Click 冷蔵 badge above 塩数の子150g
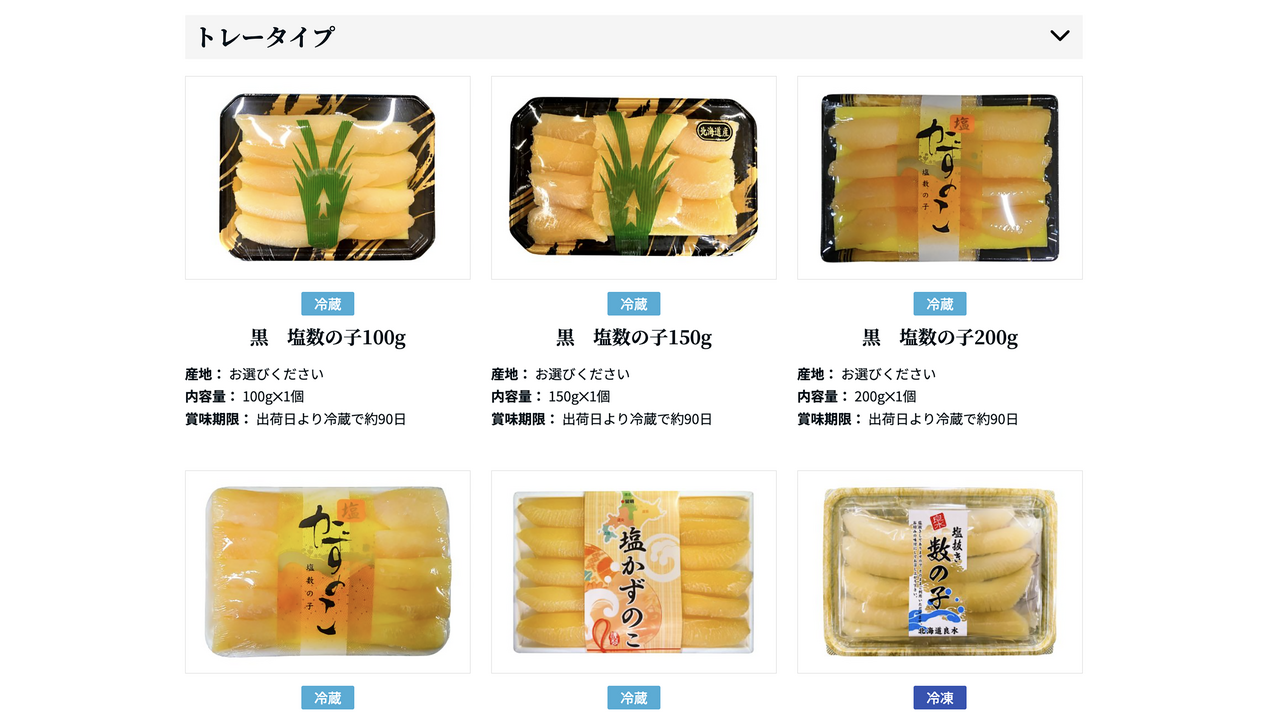 634,304
